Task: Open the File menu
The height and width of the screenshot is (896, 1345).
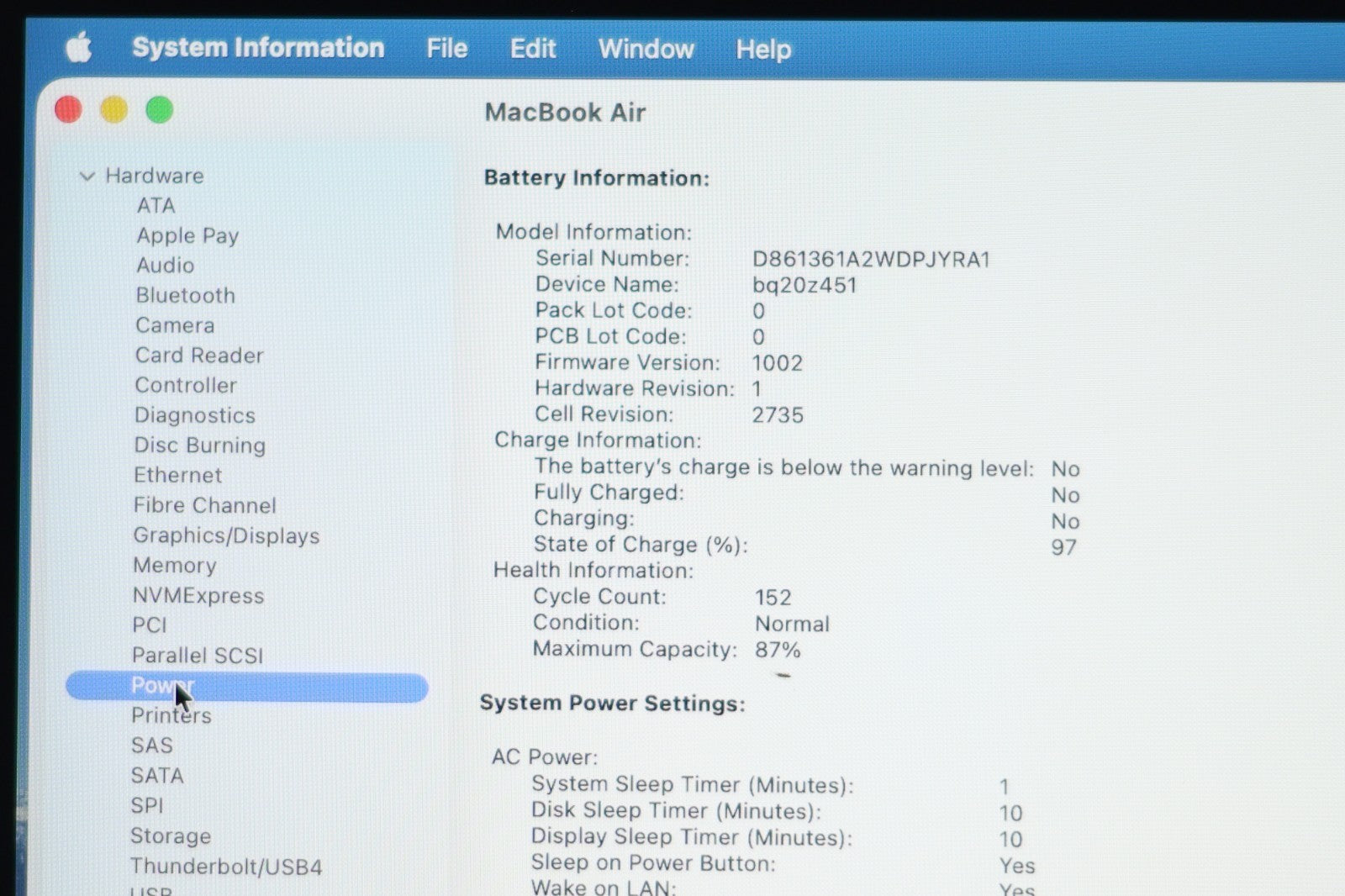Action: (446, 49)
